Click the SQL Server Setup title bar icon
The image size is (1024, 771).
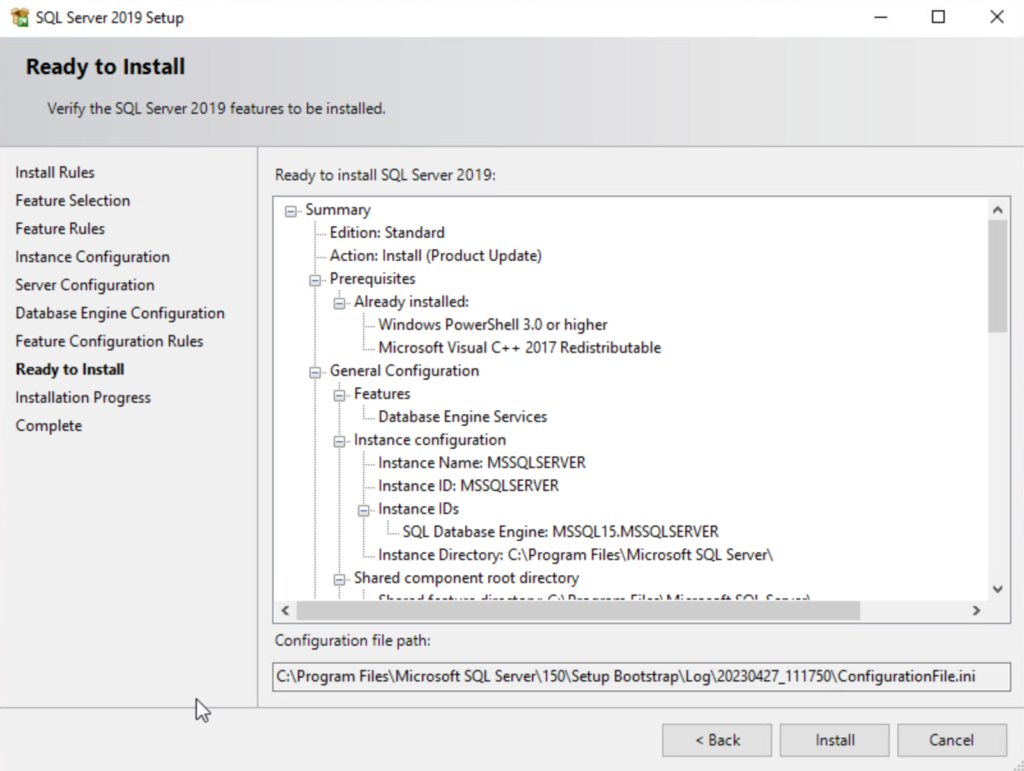coord(19,17)
